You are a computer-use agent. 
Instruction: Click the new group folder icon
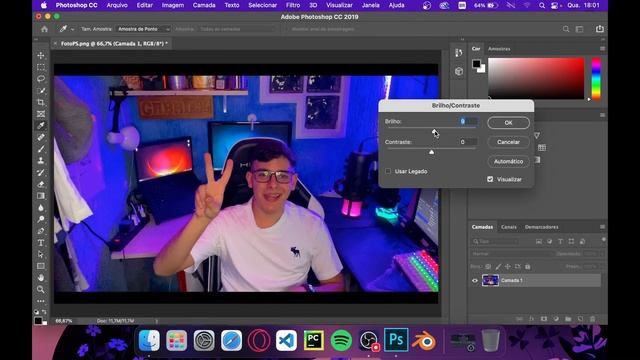tap(568, 319)
